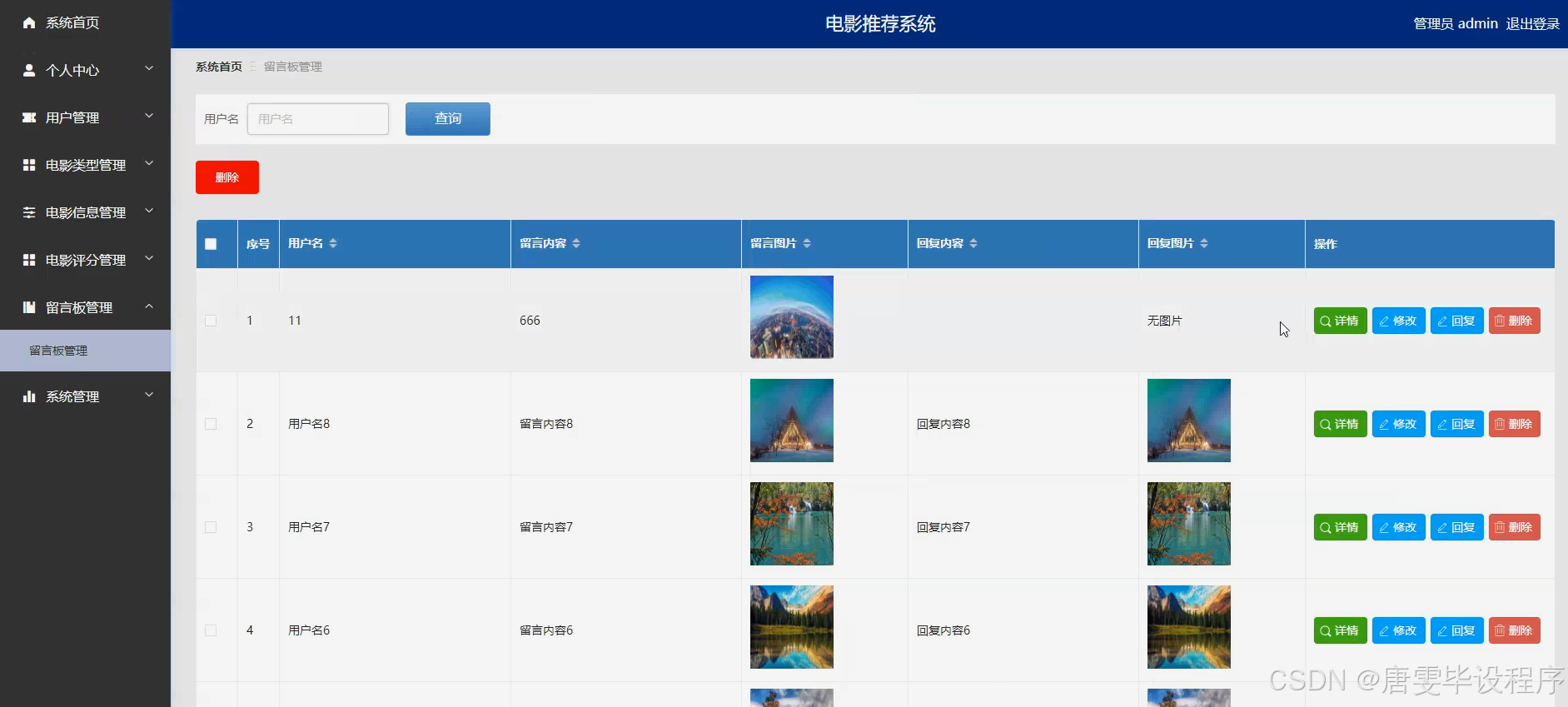The width and height of the screenshot is (1568, 707).
Task: Click 回复 for row with 用户名 11
Action: [1456, 321]
